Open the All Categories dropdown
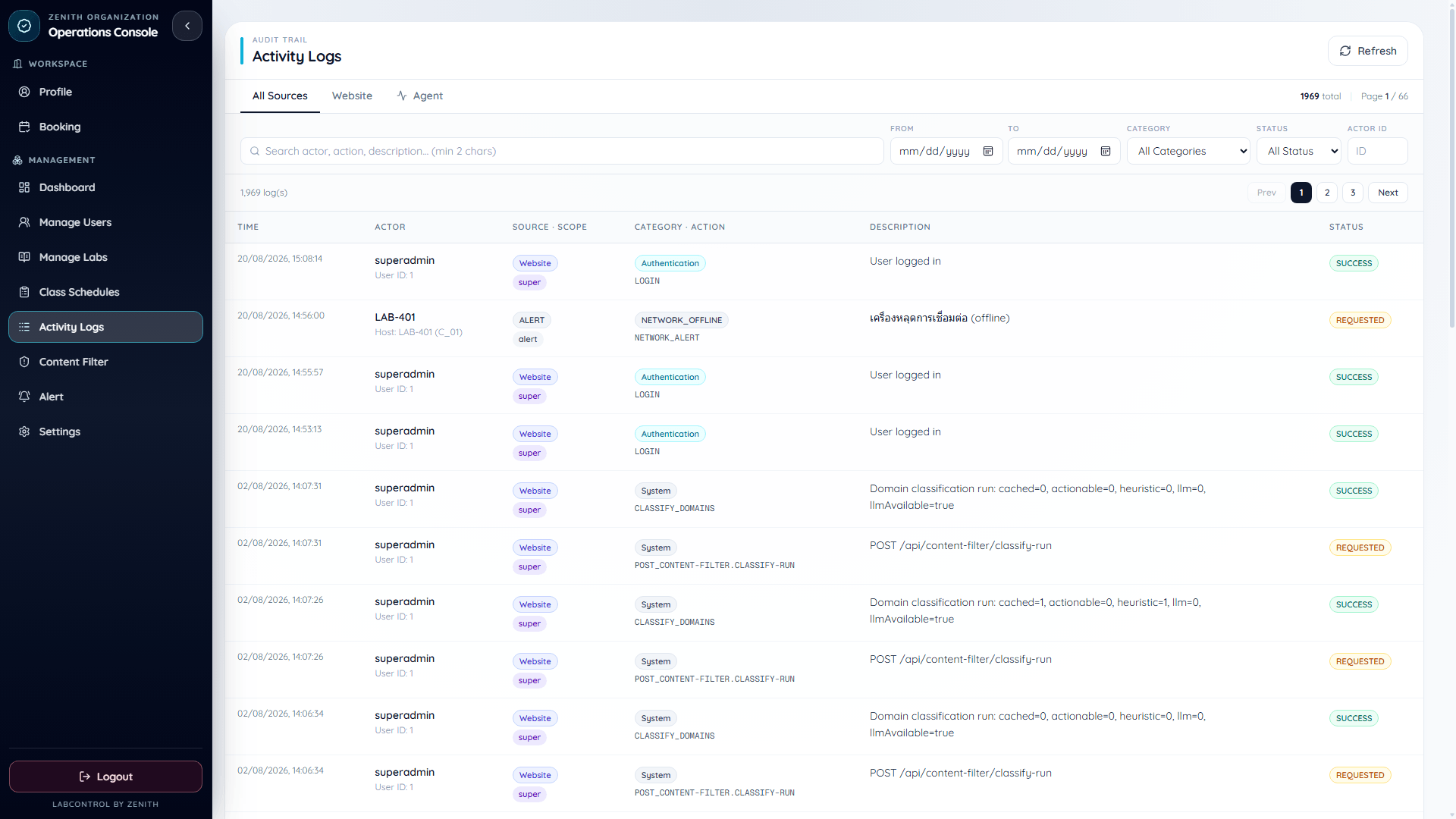1456x819 pixels. 1188,151
